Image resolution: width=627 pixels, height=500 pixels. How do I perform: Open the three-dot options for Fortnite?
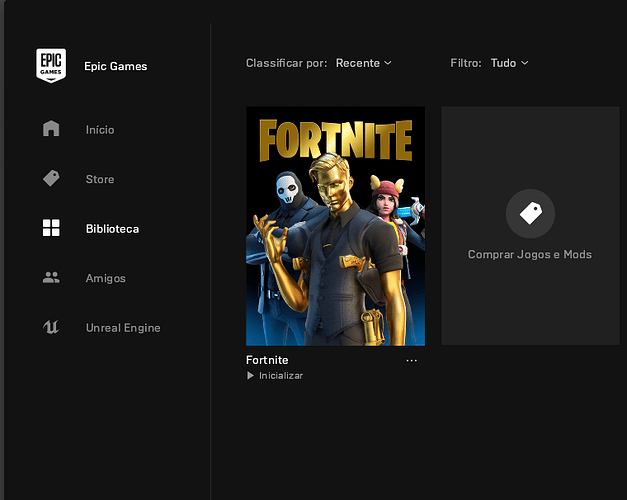click(x=412, y=361)
